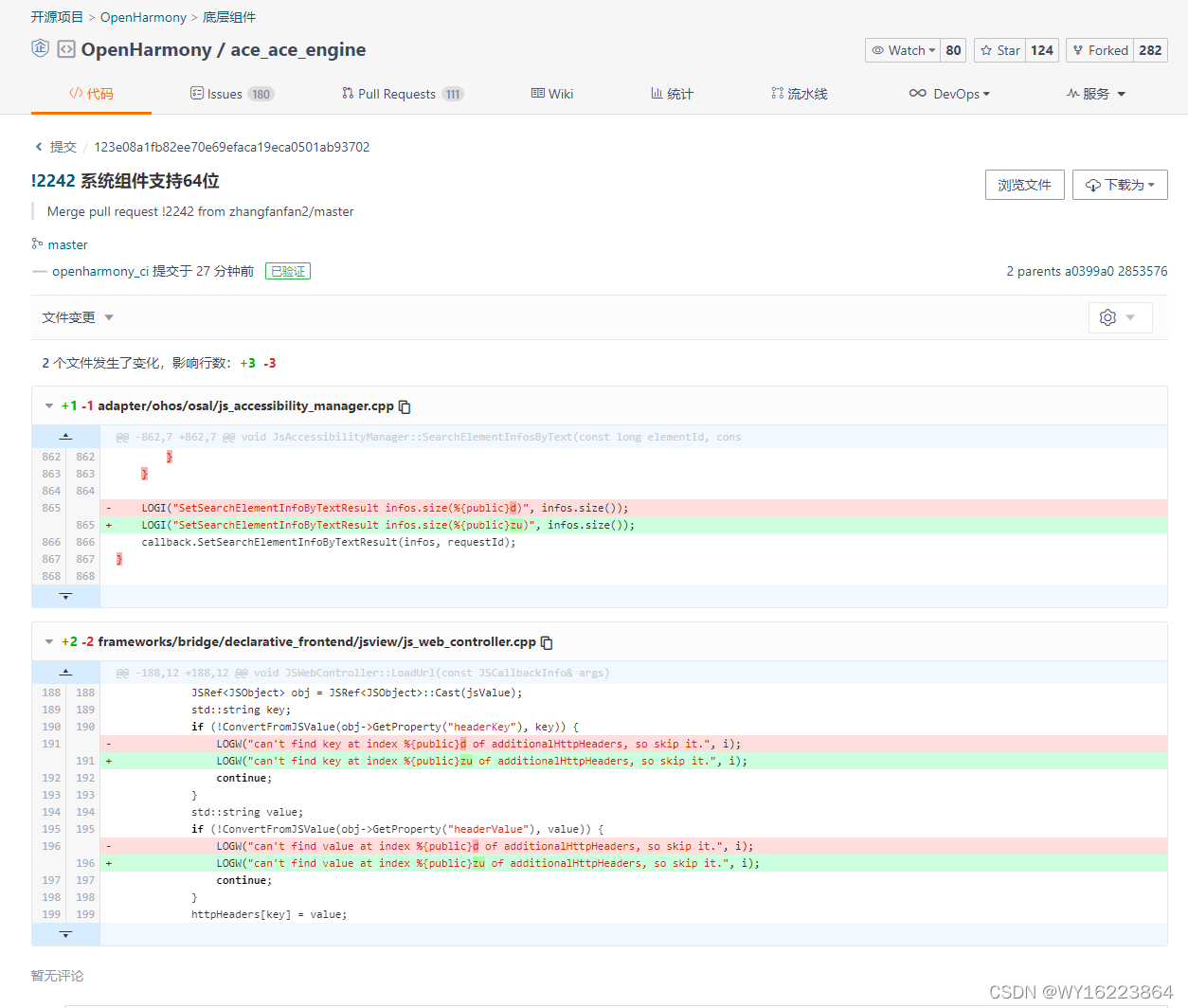1188x1008 pixels.
Task: Click the commit hash 123e08a1fb82ee70e69efaca19eca0501ab93702
Action: [x=232, y=147]
